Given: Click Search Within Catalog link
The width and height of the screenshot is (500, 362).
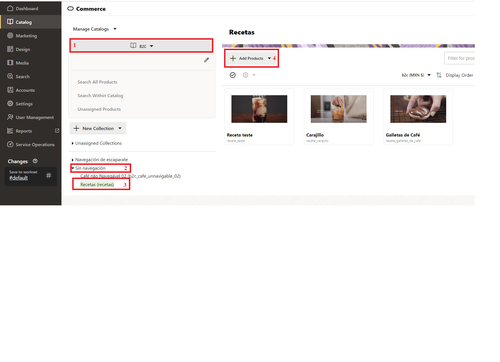Looking at the screenshot, I should point(100,96).
